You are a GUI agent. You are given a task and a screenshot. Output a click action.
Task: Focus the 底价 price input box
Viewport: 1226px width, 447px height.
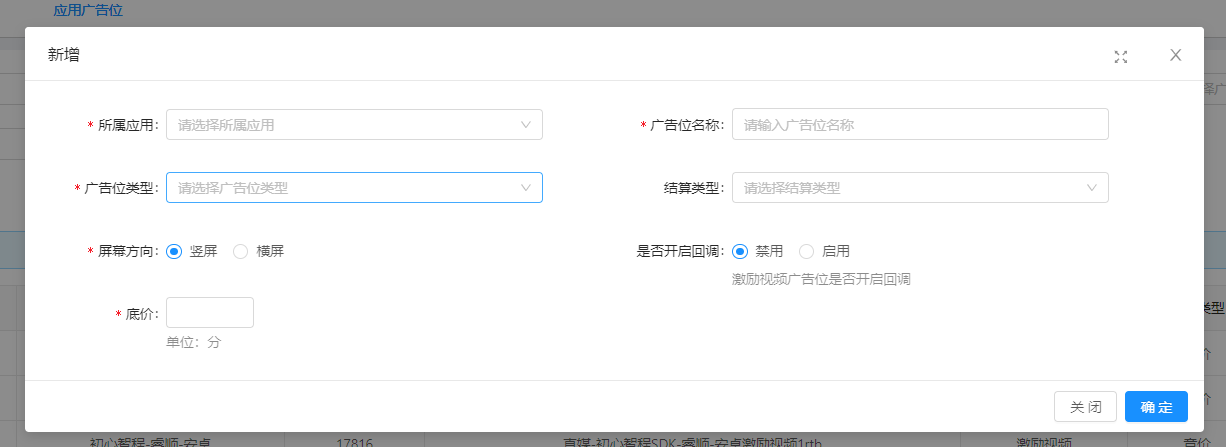click(210, 313)
